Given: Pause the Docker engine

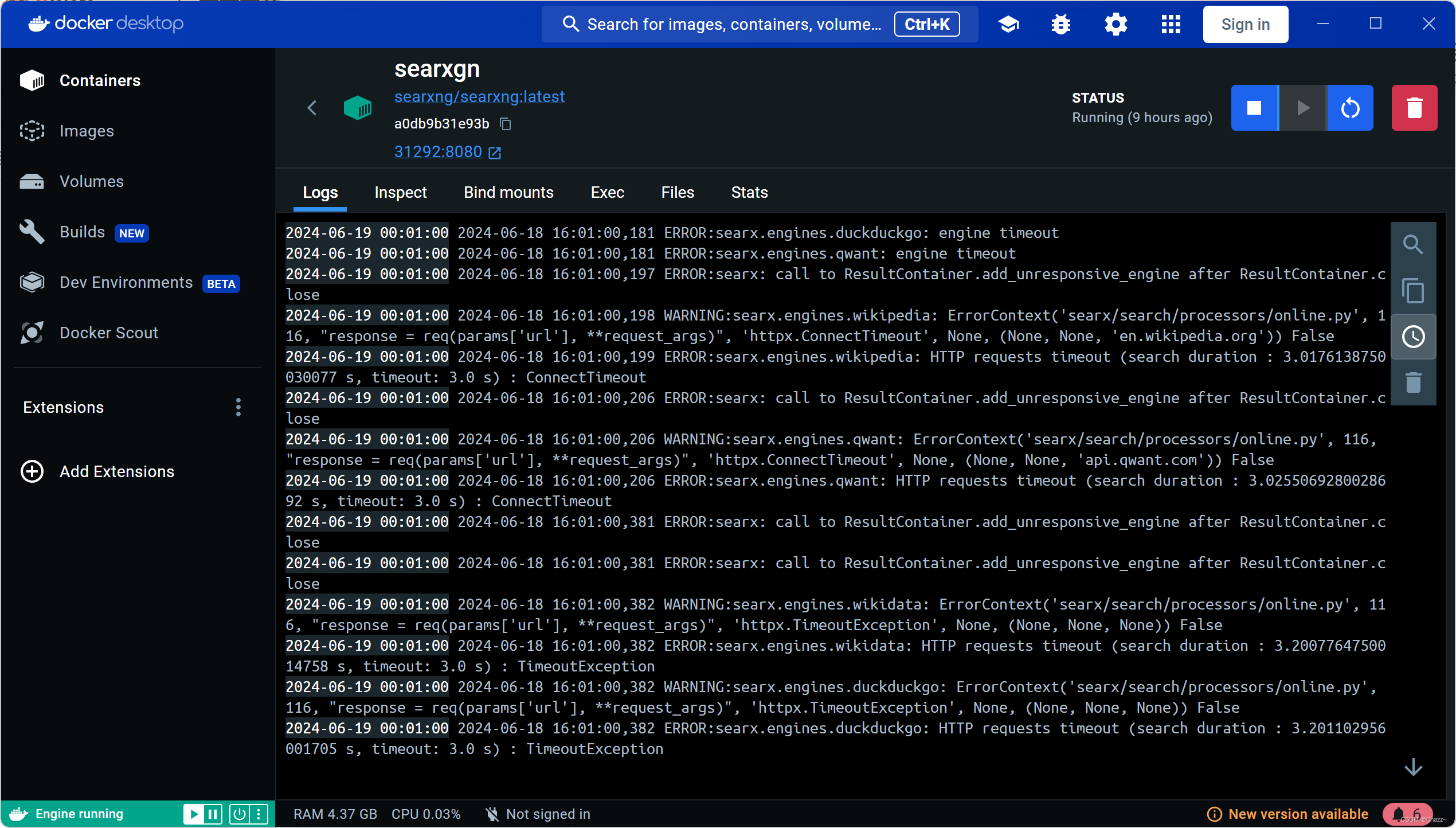Looking at the screenshot, I should coord(213,814).
